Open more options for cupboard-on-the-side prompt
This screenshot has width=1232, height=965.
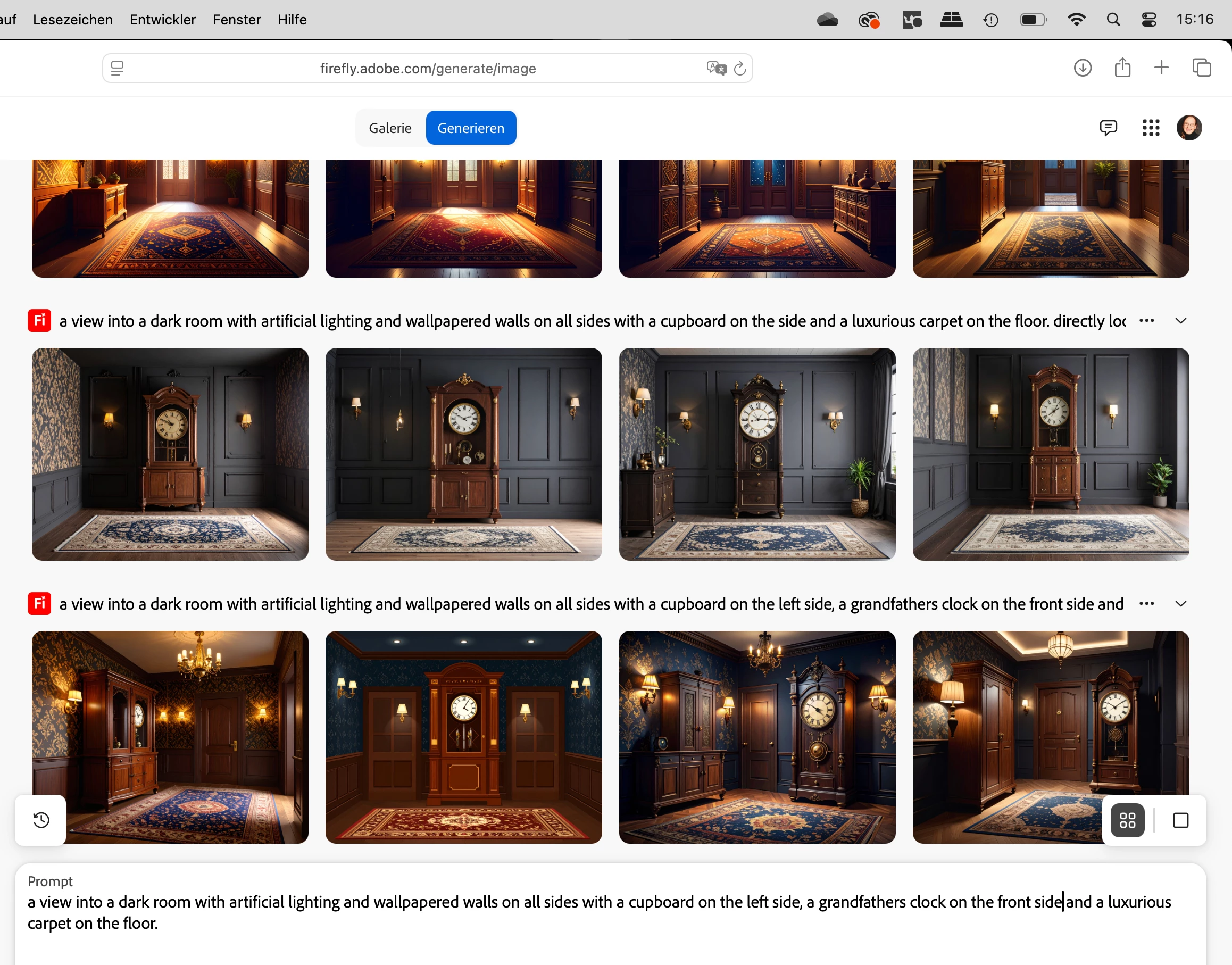coord(1146,321)
